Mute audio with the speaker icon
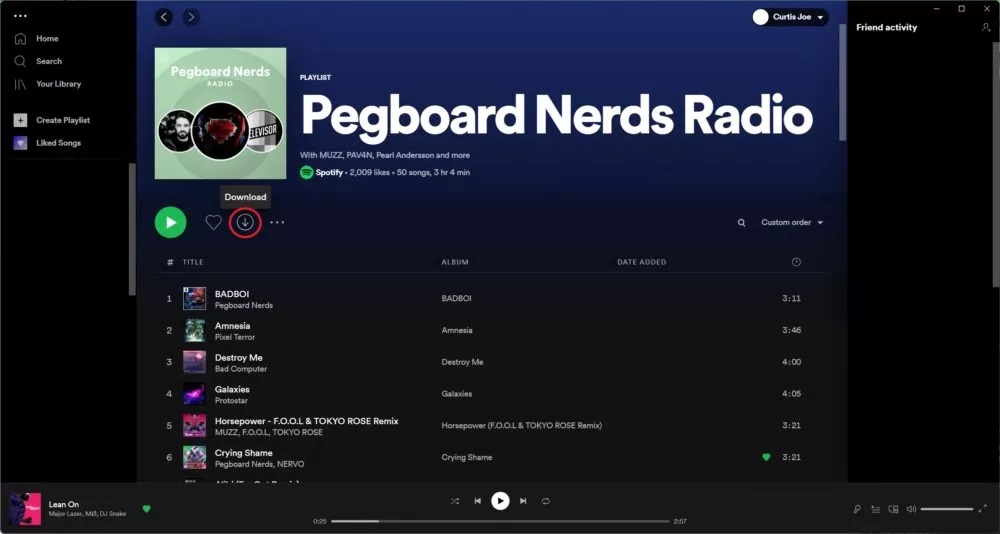The image size is (1000, 534). 911,509
